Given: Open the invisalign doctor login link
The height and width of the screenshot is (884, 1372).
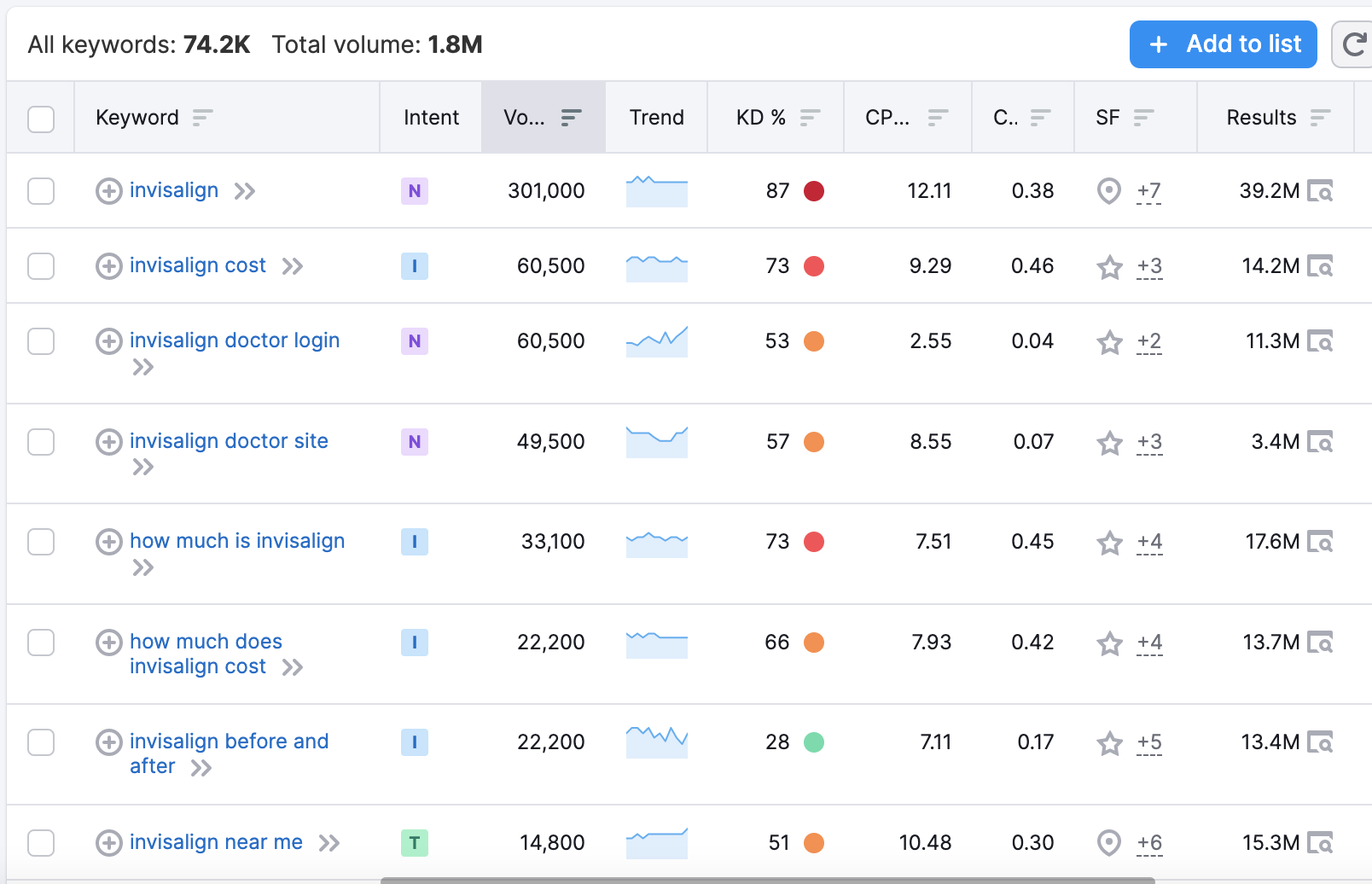Looking at the screenshot, I should click(x=235, y=340).
